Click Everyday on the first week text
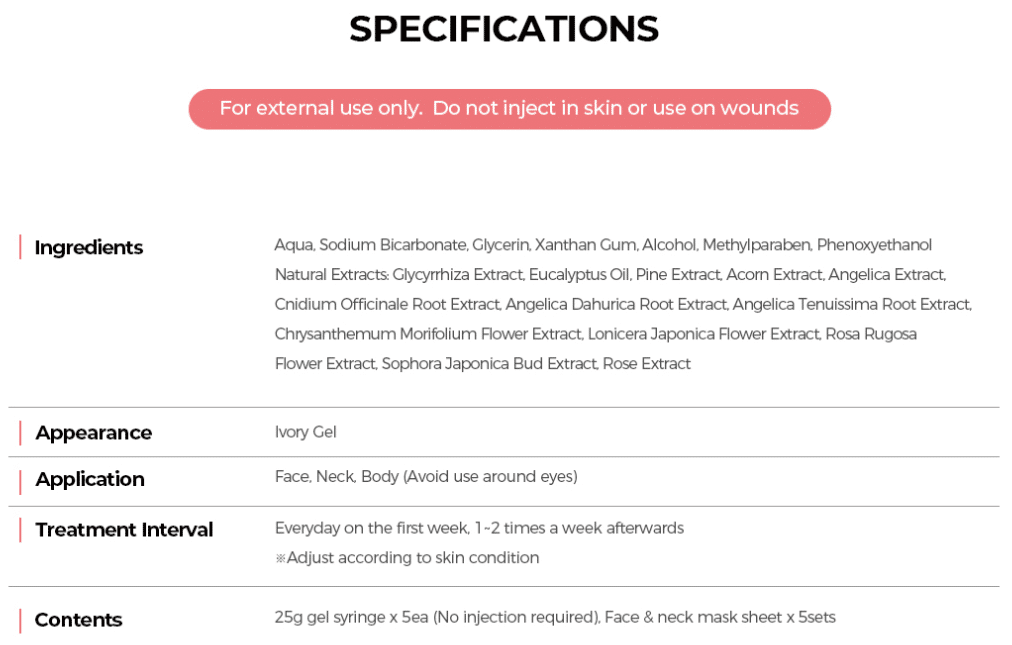 tap(479, 528)
